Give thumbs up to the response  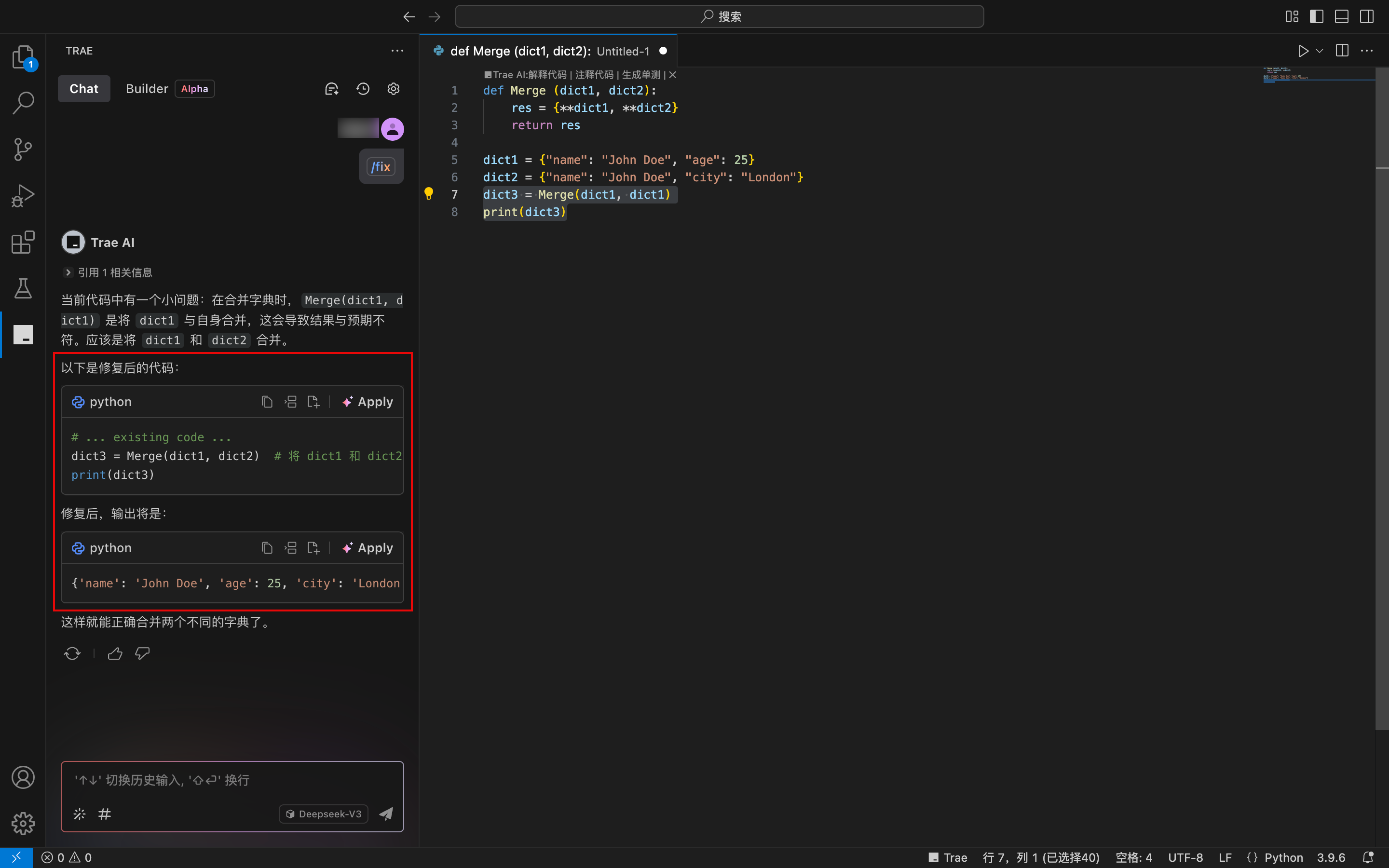pyautogui.click(x=115, y=653)
